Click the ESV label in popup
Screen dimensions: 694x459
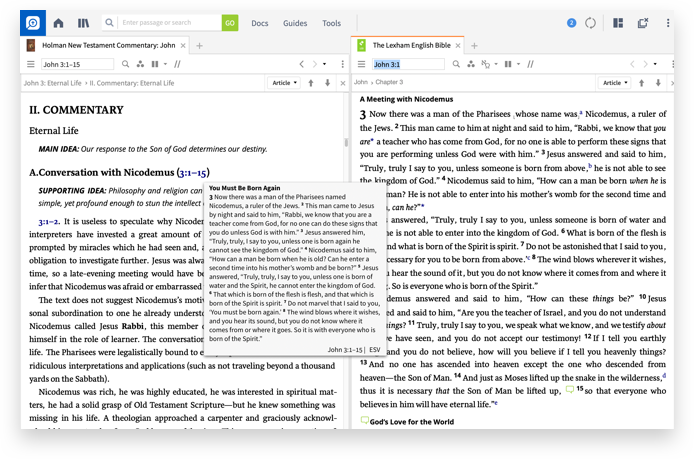click(x=375, y=350)
